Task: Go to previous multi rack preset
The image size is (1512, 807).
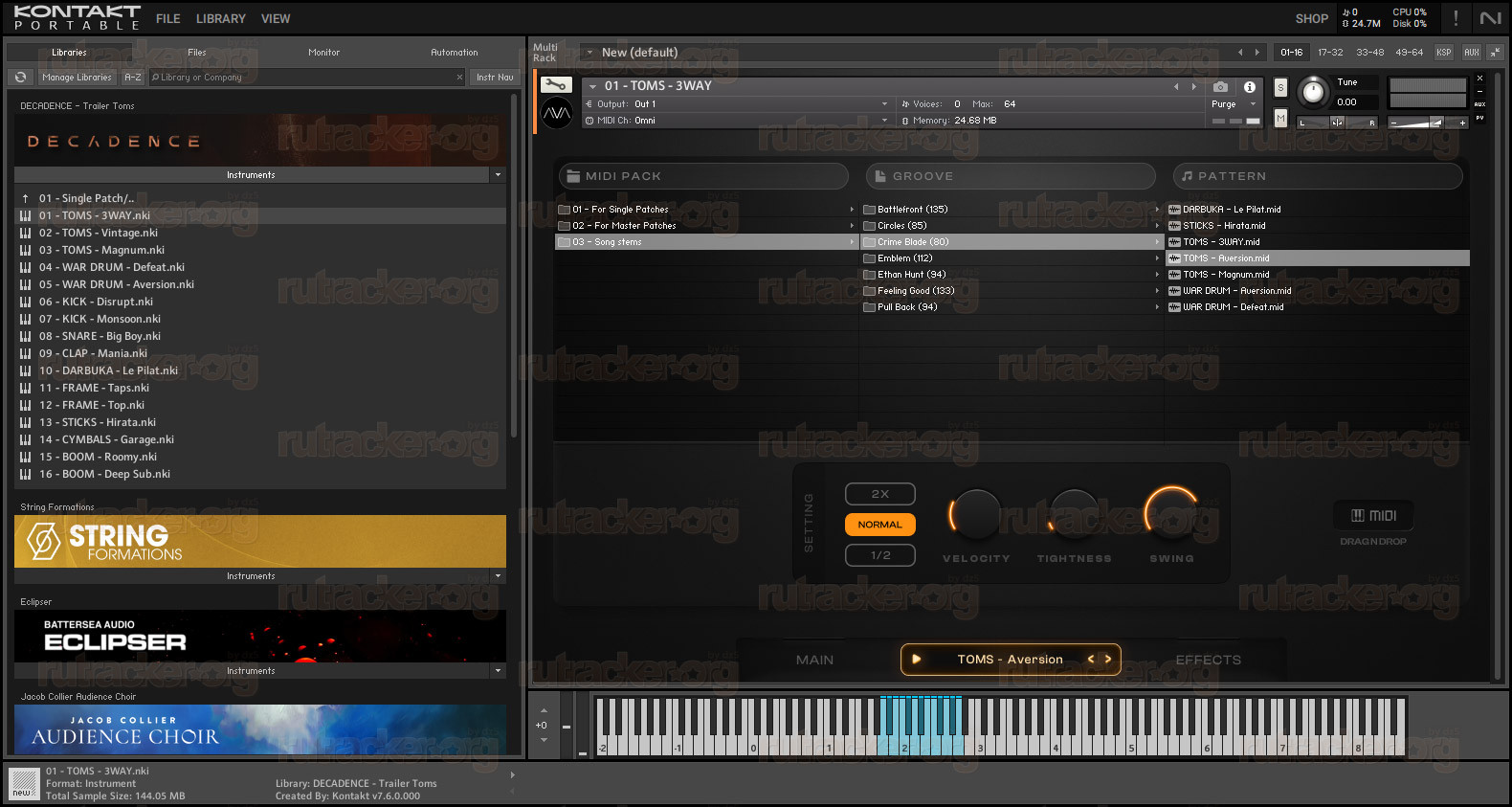Action: 1240,53
